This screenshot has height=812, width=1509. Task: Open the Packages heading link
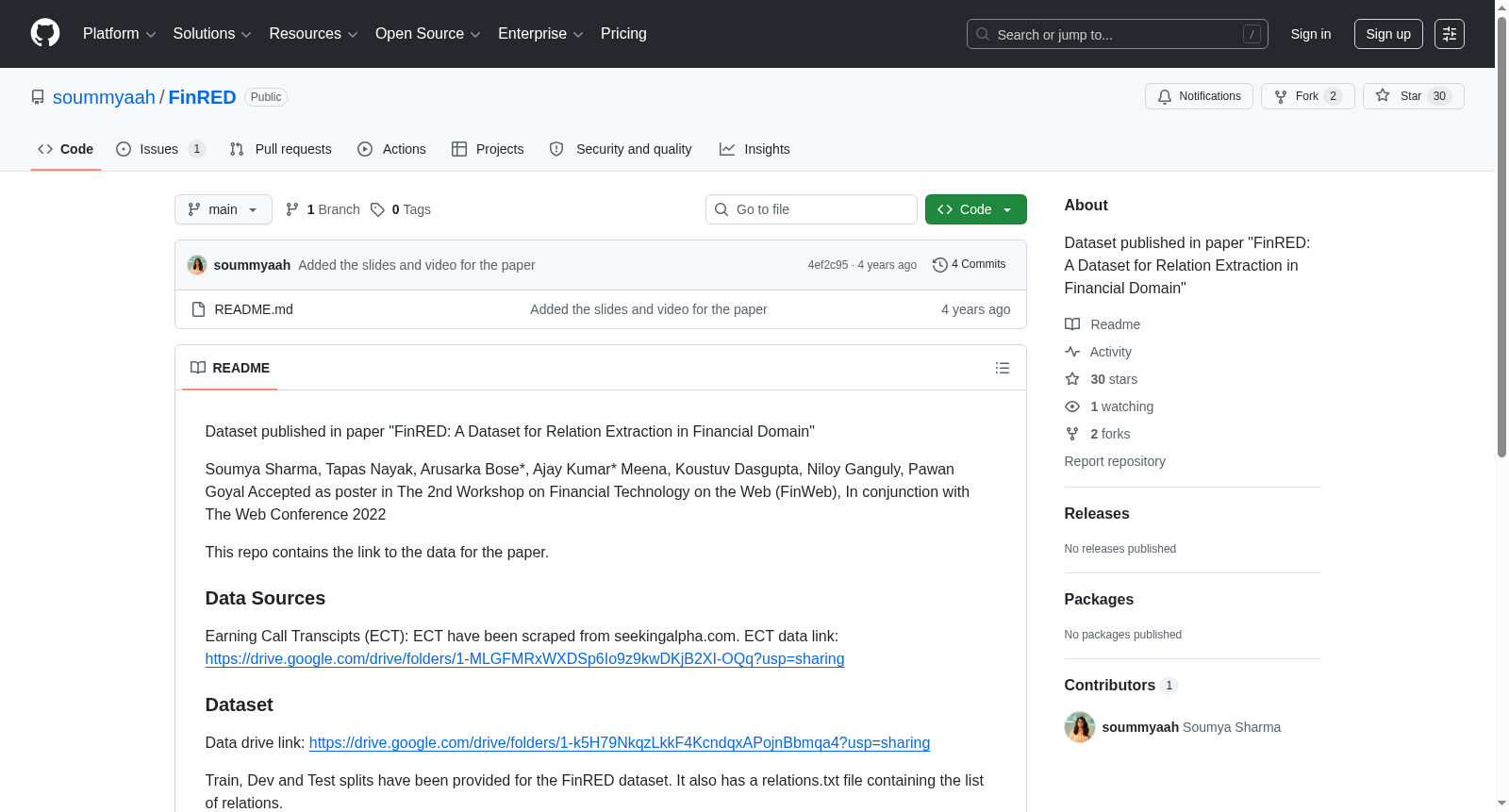(1099, 600)
